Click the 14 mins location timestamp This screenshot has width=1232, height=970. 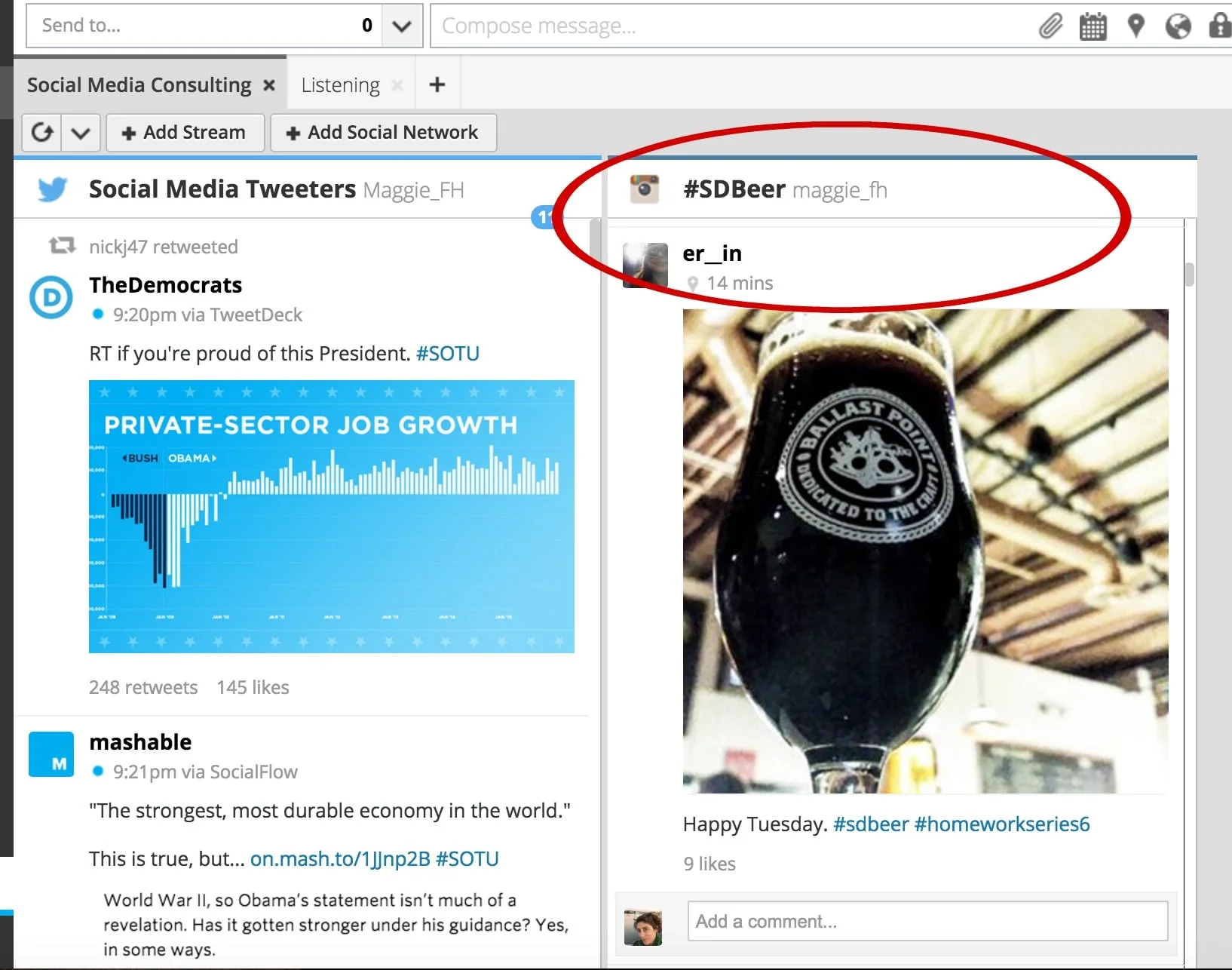(x=740, y=283)
